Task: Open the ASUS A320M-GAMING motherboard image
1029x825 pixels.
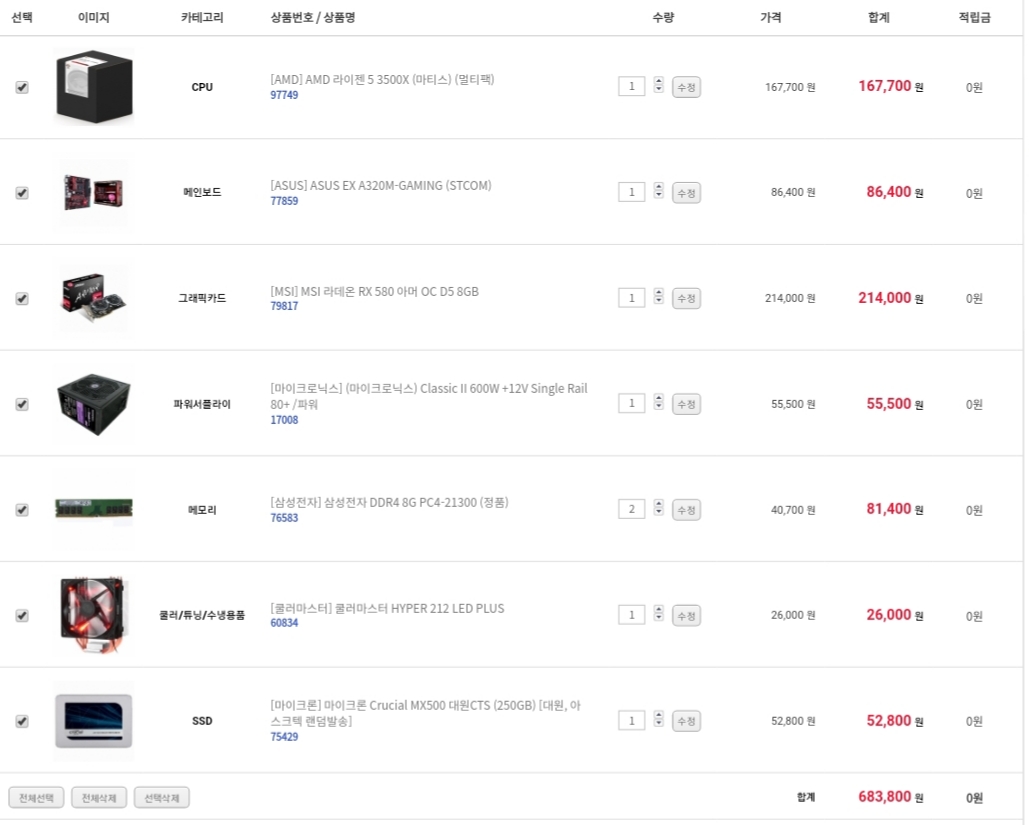Action: click(93, 192)
